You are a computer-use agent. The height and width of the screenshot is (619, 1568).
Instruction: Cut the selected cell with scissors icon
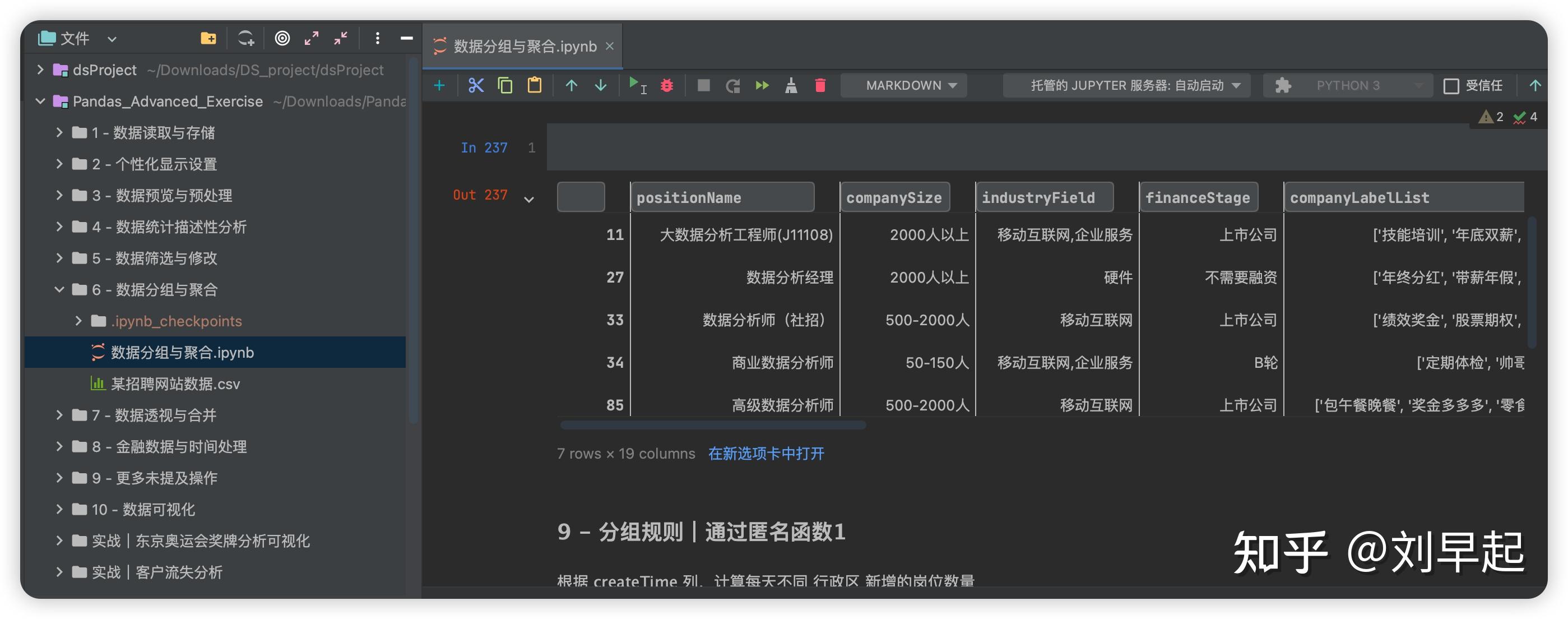[x=475, y=85]
